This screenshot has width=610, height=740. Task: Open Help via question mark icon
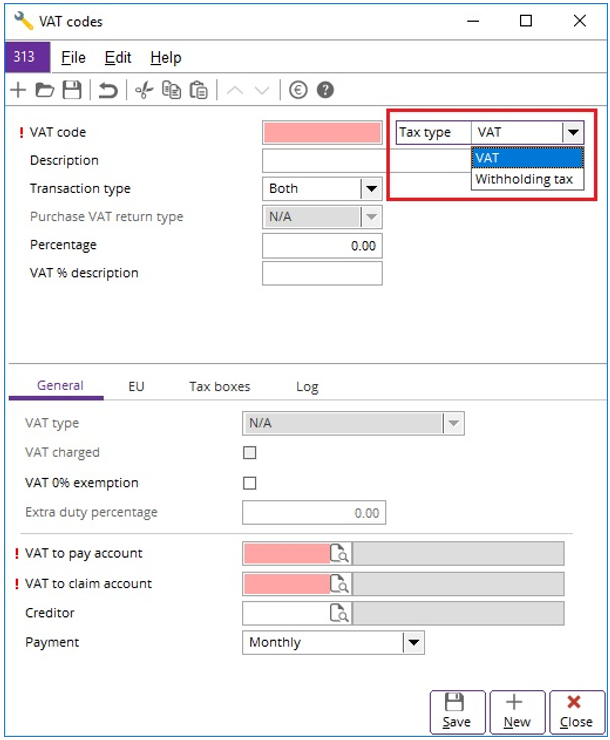[325, 90]
